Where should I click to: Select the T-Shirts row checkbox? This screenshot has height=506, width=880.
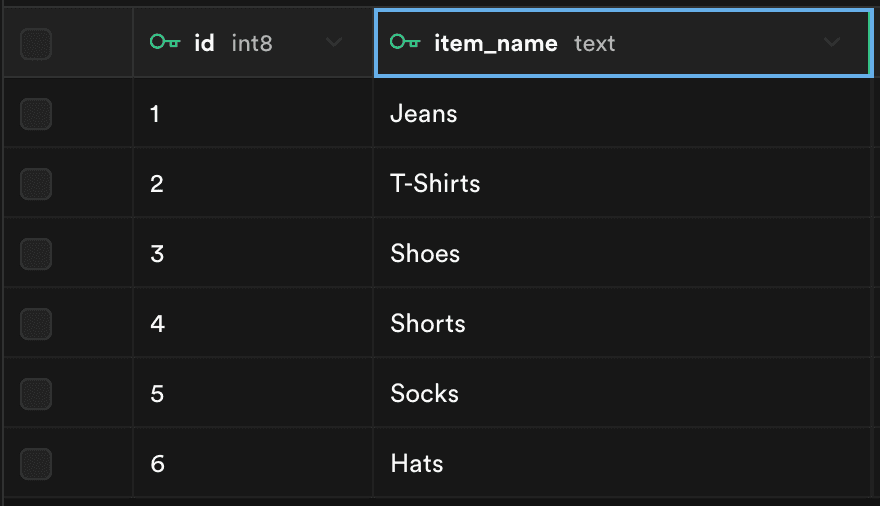36,184
